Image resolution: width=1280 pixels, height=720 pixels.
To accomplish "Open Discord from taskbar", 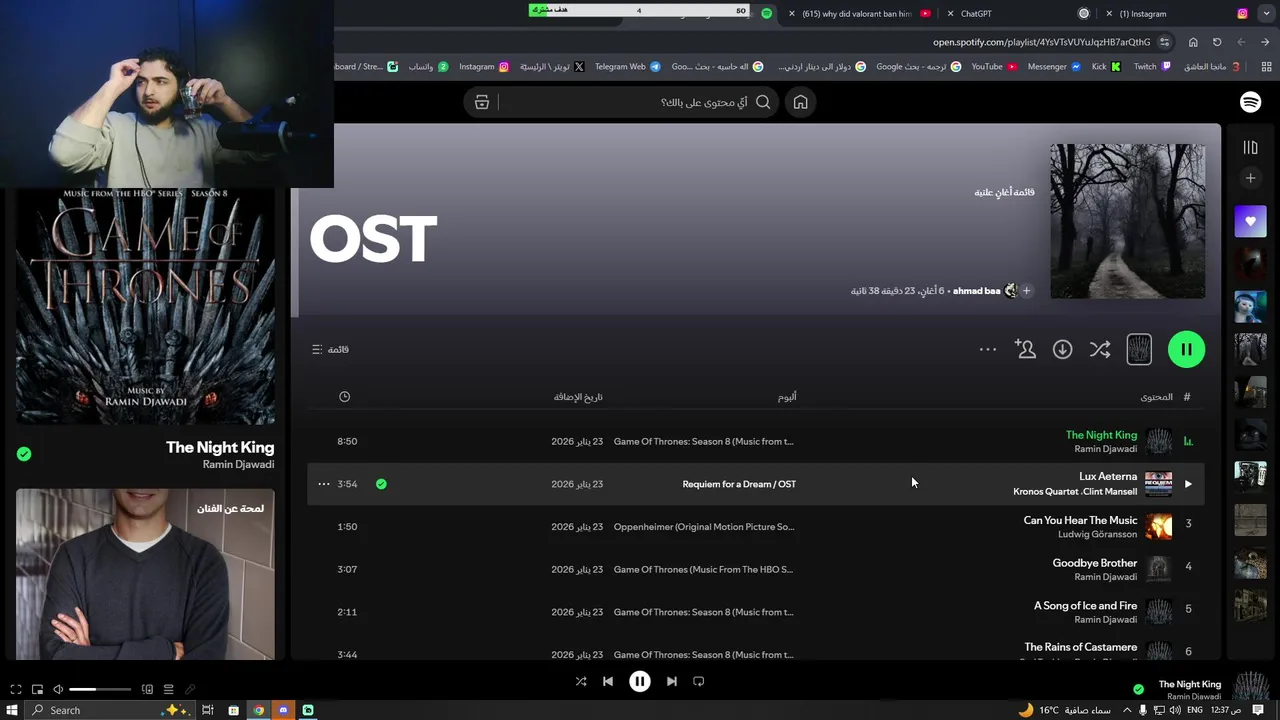I will (x=283, y=710).
